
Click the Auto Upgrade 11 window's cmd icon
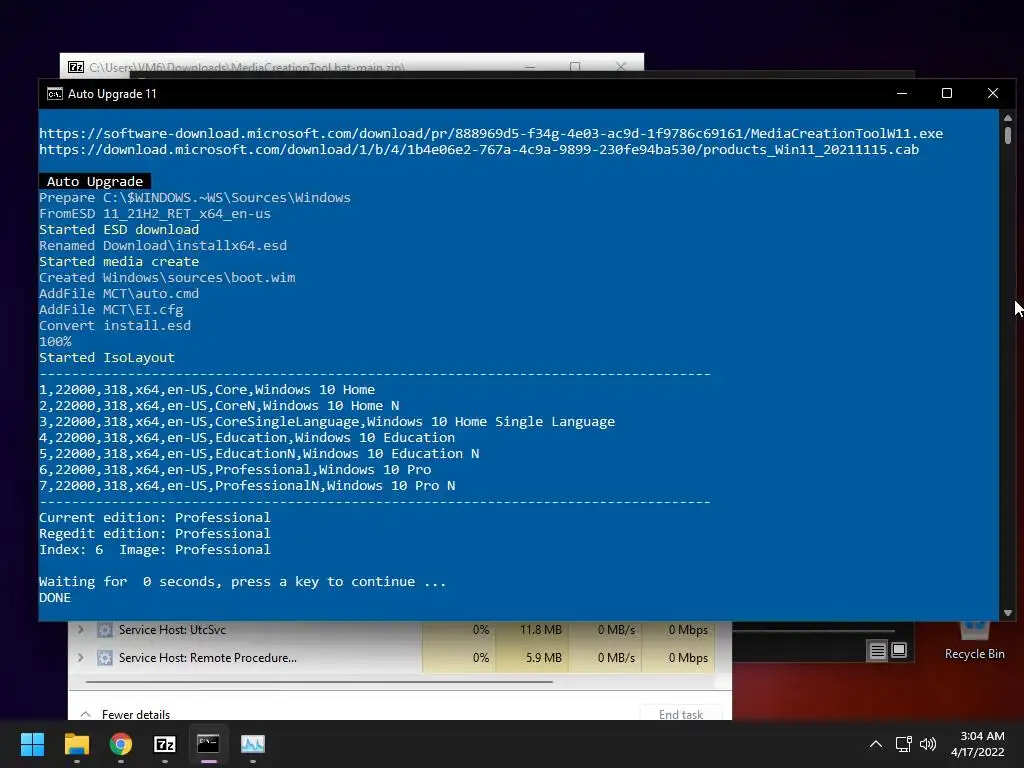(x=55, y=93)
